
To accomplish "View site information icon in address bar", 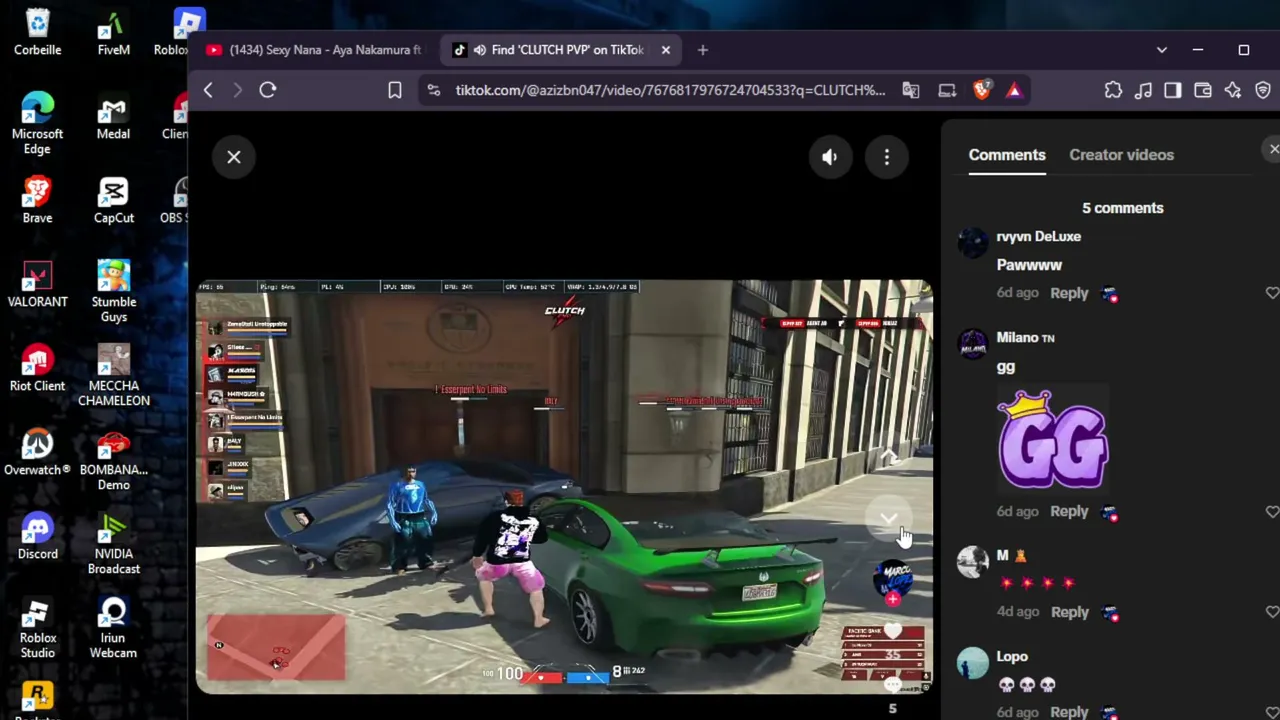I will tap(433, 90).
